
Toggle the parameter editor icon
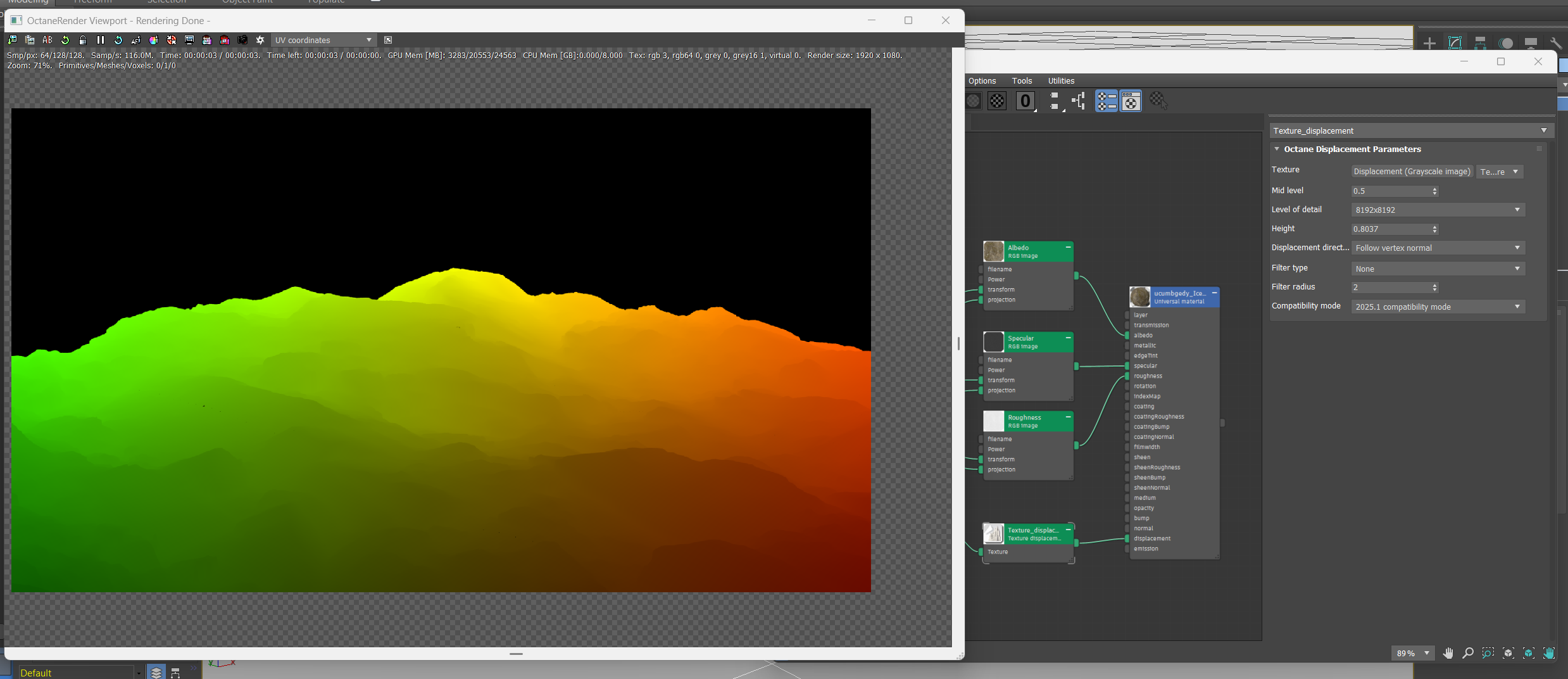pyautogui.click(x=1131, y=101)
